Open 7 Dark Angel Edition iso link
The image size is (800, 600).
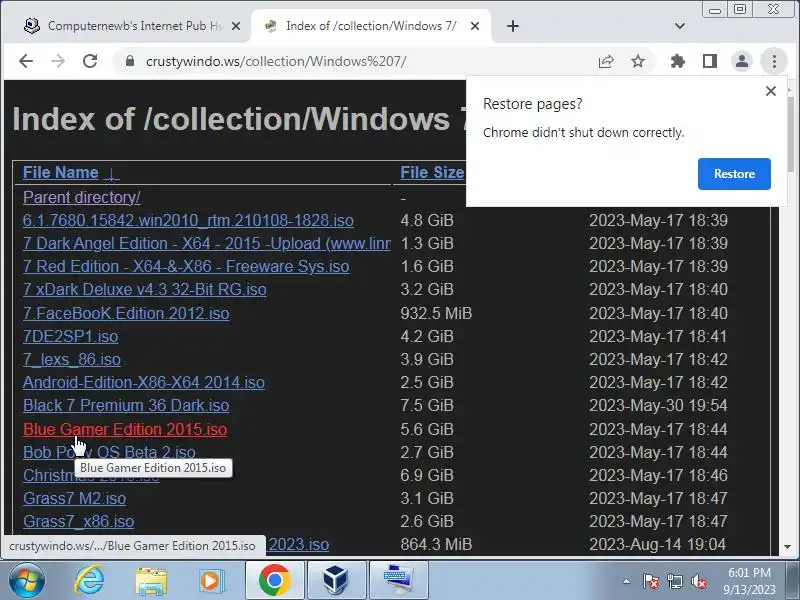pyautogui.click(x=207, y=243)
